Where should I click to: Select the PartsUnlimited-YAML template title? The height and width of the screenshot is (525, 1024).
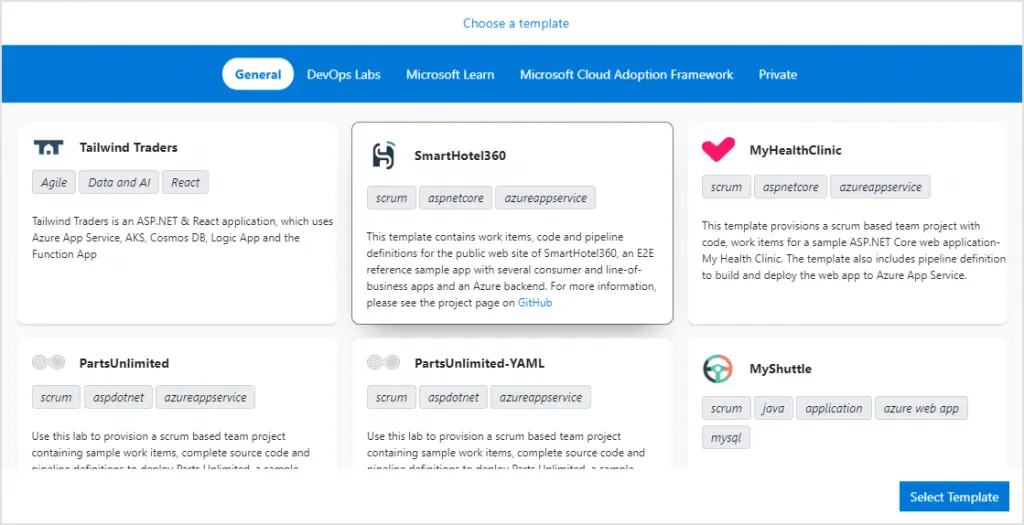pyautogui.click(x=479, y=363)
